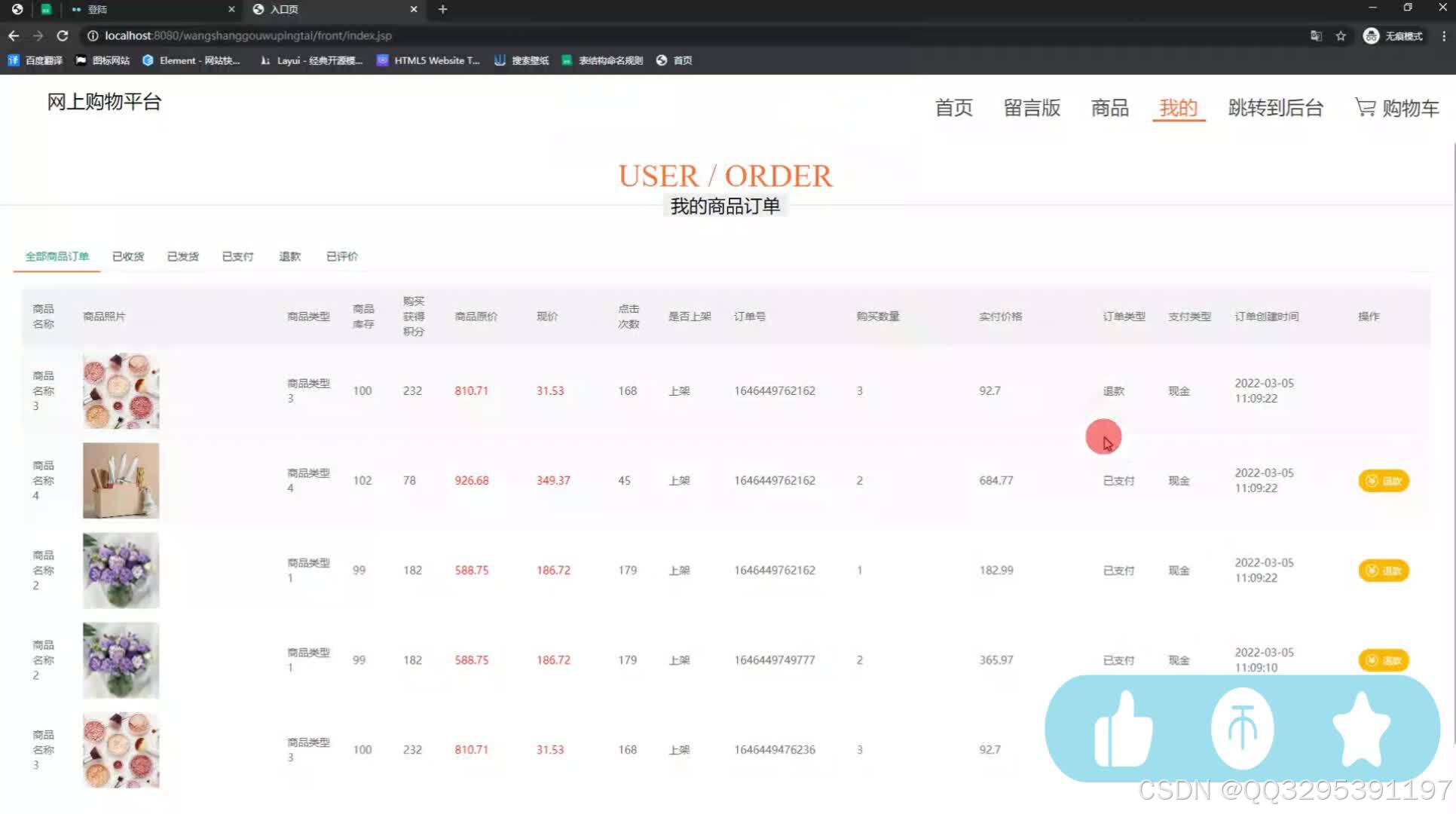Click the 684.77 paid price cell
Image resolution: width=1456 pixels, height=814 pixels.
click(x=996, y=481)
